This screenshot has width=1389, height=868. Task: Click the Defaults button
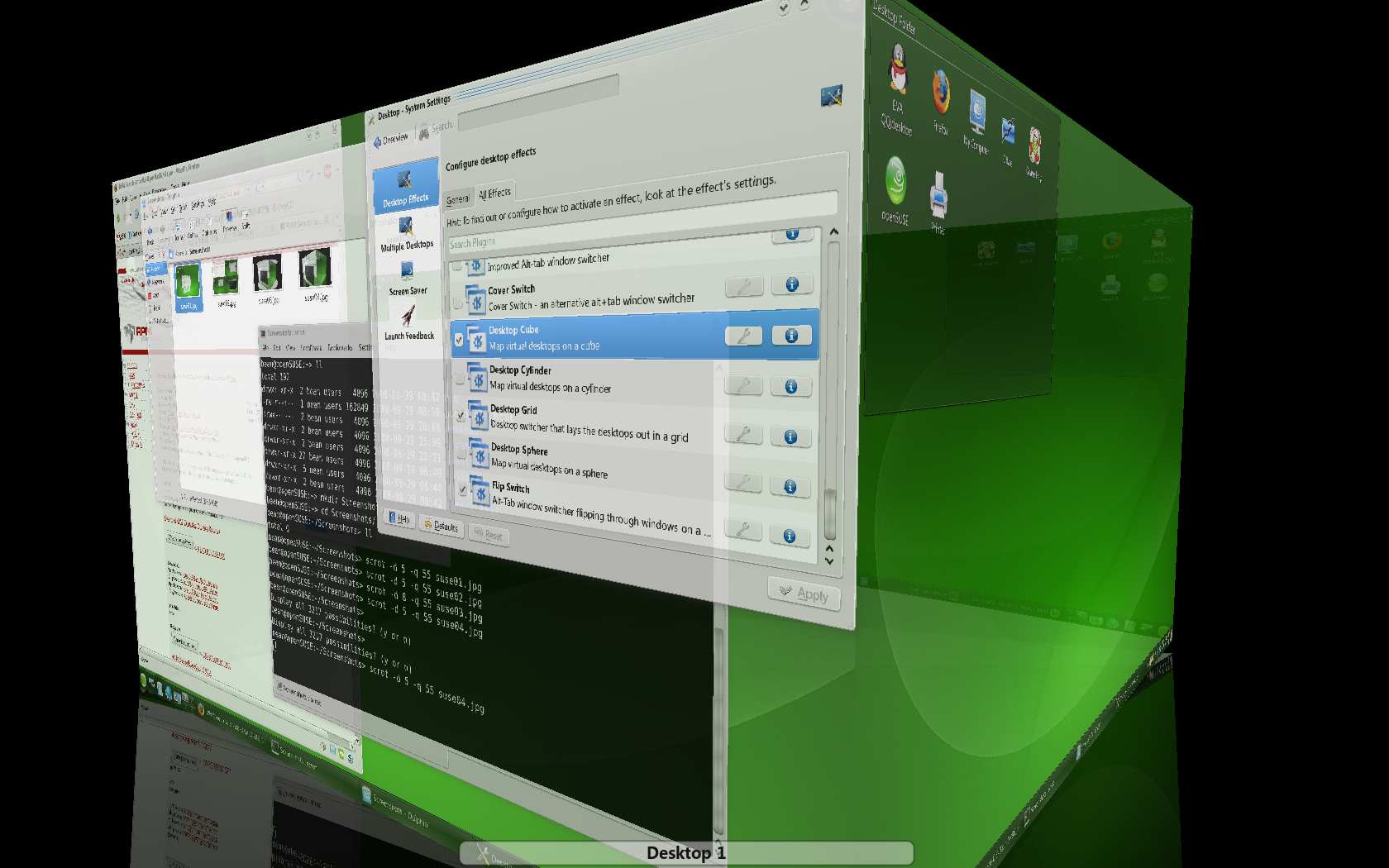[x=442, y=526]
